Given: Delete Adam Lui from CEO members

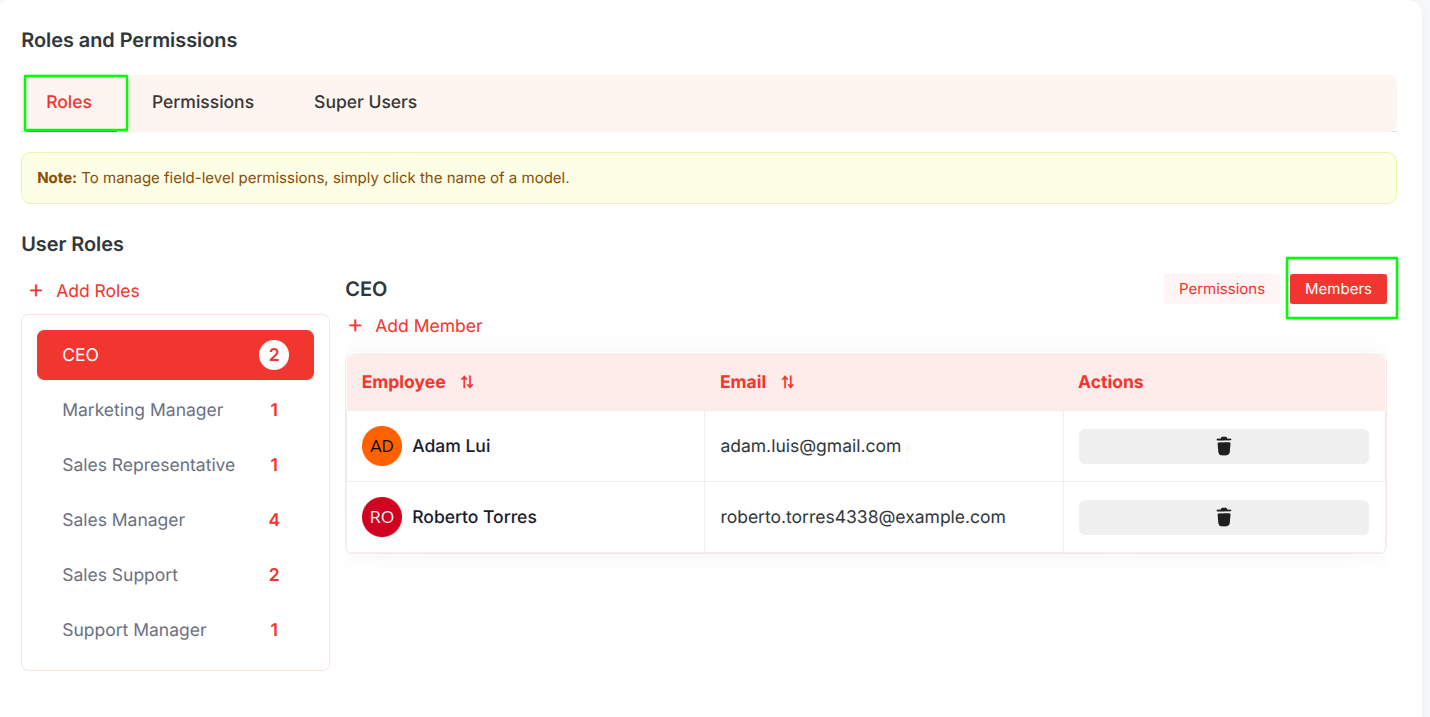Looking at the screenshot, I should (x=1223, y=446).
